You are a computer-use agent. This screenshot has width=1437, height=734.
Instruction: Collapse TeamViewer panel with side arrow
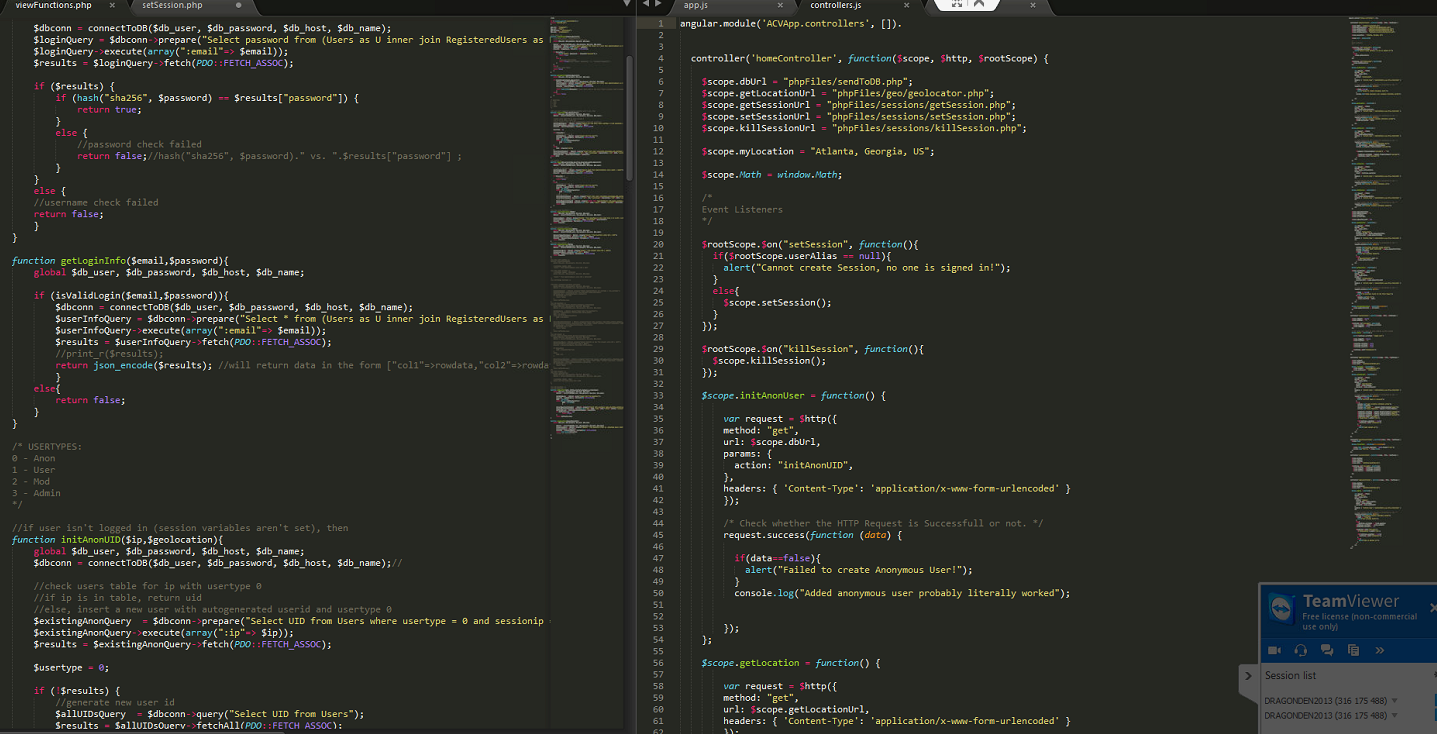(x=1248, y=676)
